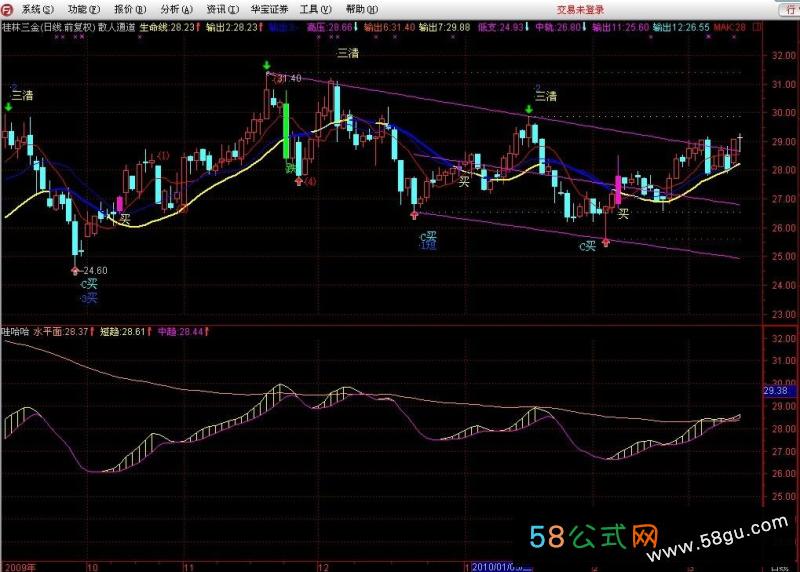Click the 输出7:29.88 legend value

pos(444,28)
